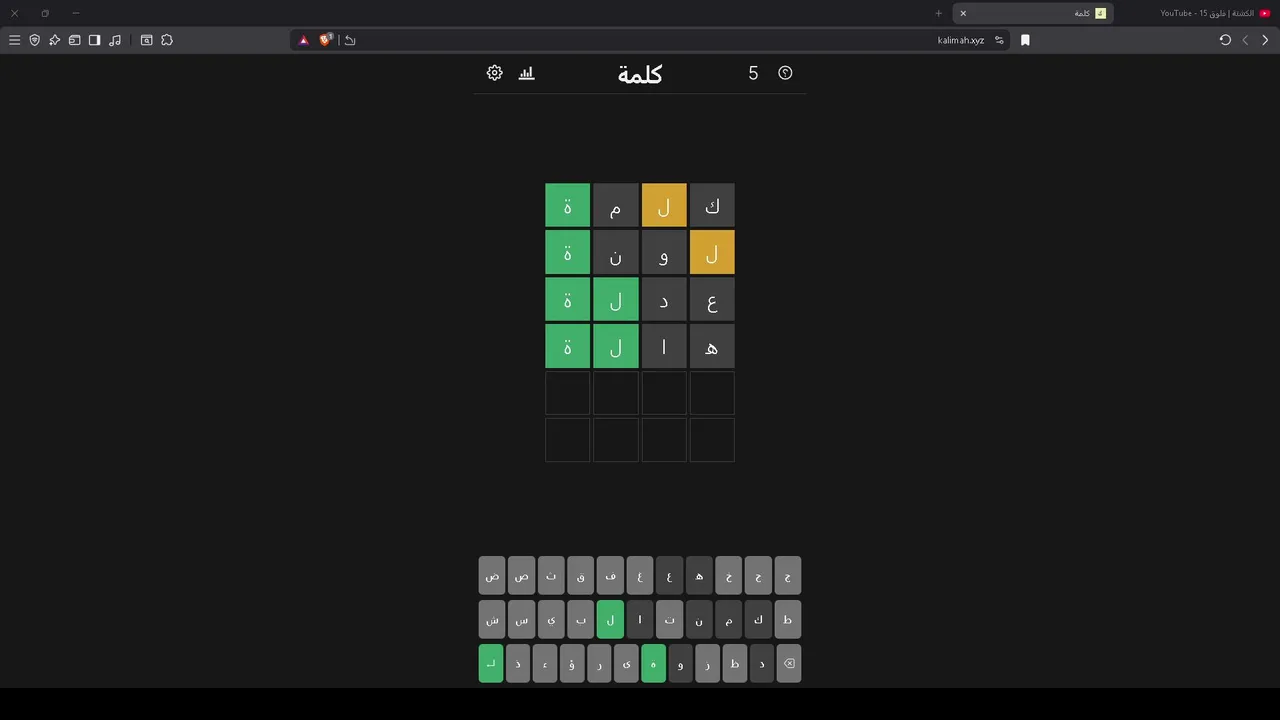Tap the ن key on the keyboard
Image resolution: width=1280 pixels, height=720 pixels.
point(699,619)
